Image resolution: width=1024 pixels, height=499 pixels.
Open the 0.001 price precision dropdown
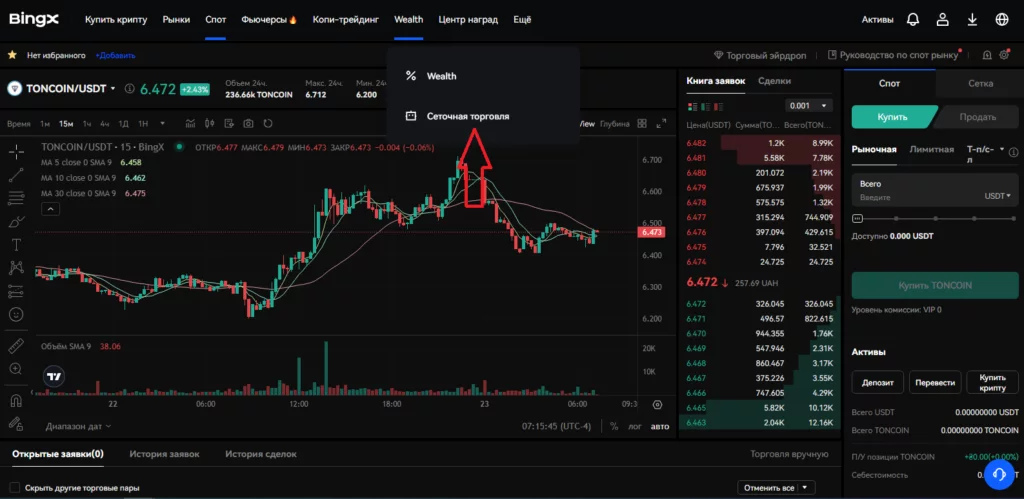(808, 105)
